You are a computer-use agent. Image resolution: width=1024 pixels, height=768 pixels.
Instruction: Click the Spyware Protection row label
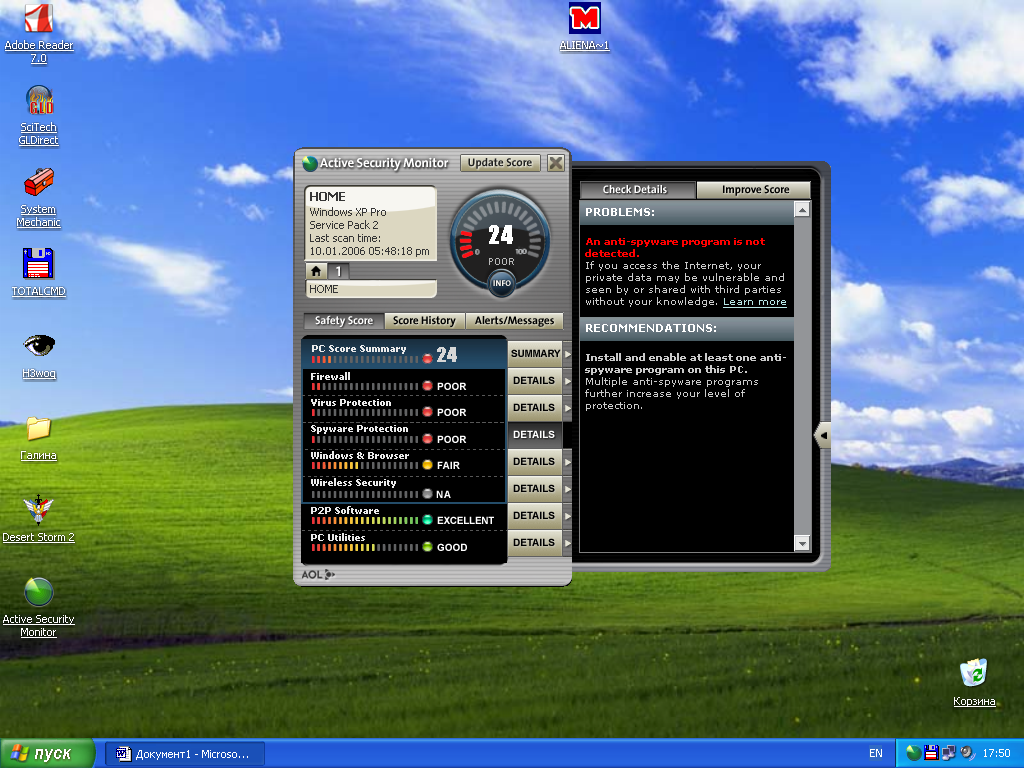pos(359,429)
